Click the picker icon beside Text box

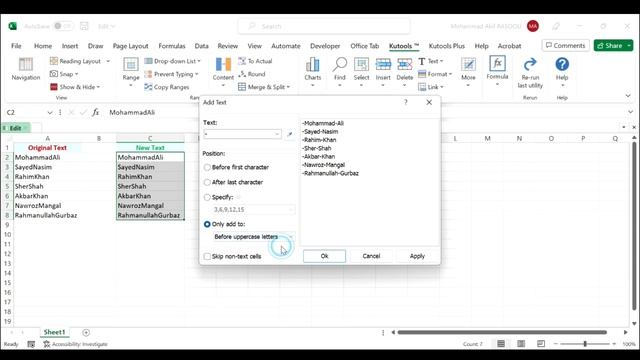(x=289, y=134)
